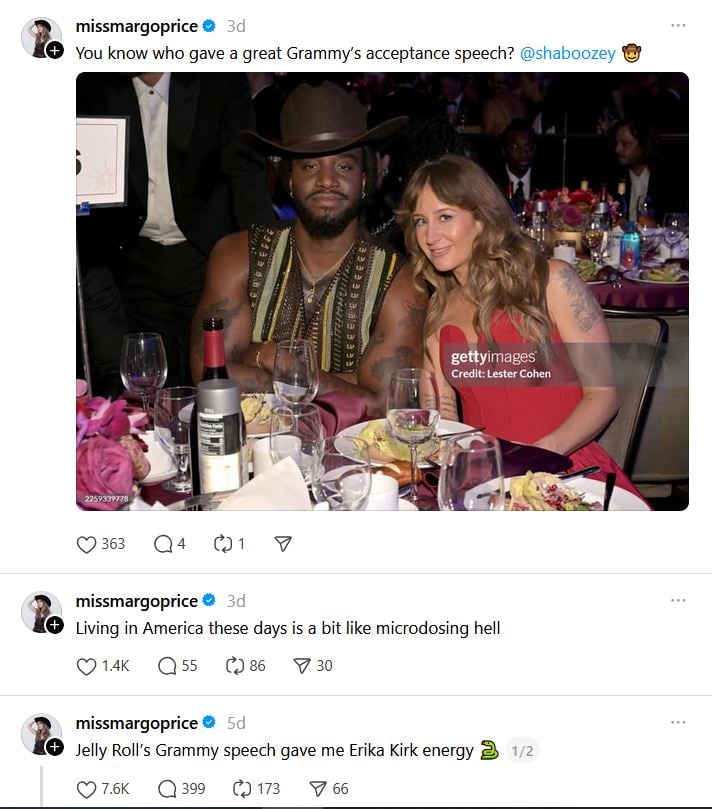The height and width of the screenshot is (809, 712).
Task: Like the microdosing hell post
Action: [x=88, y=665]
